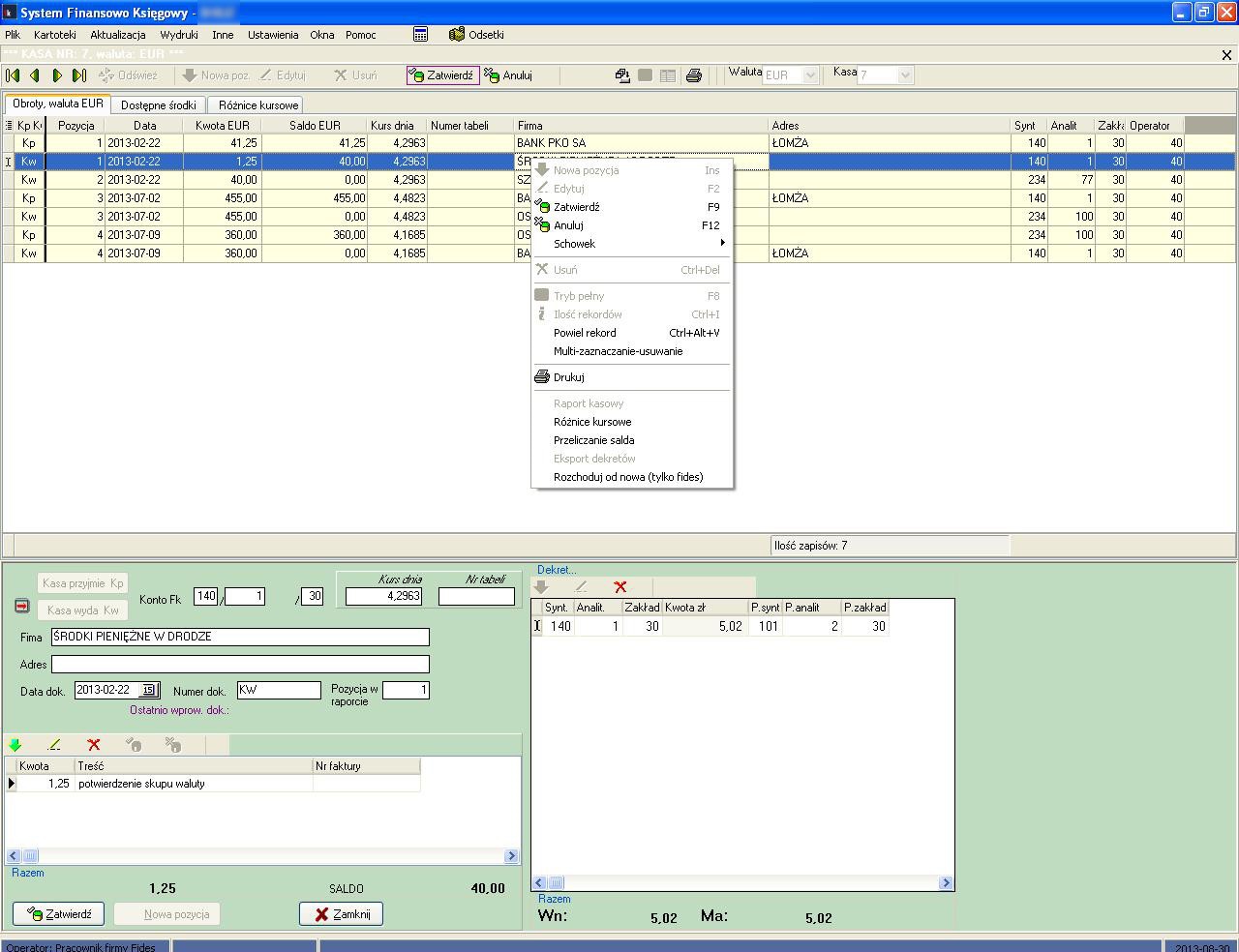1239x952 pixels.
Task: Click bottom Zatwierdź button in form
Action: [58, 914]
